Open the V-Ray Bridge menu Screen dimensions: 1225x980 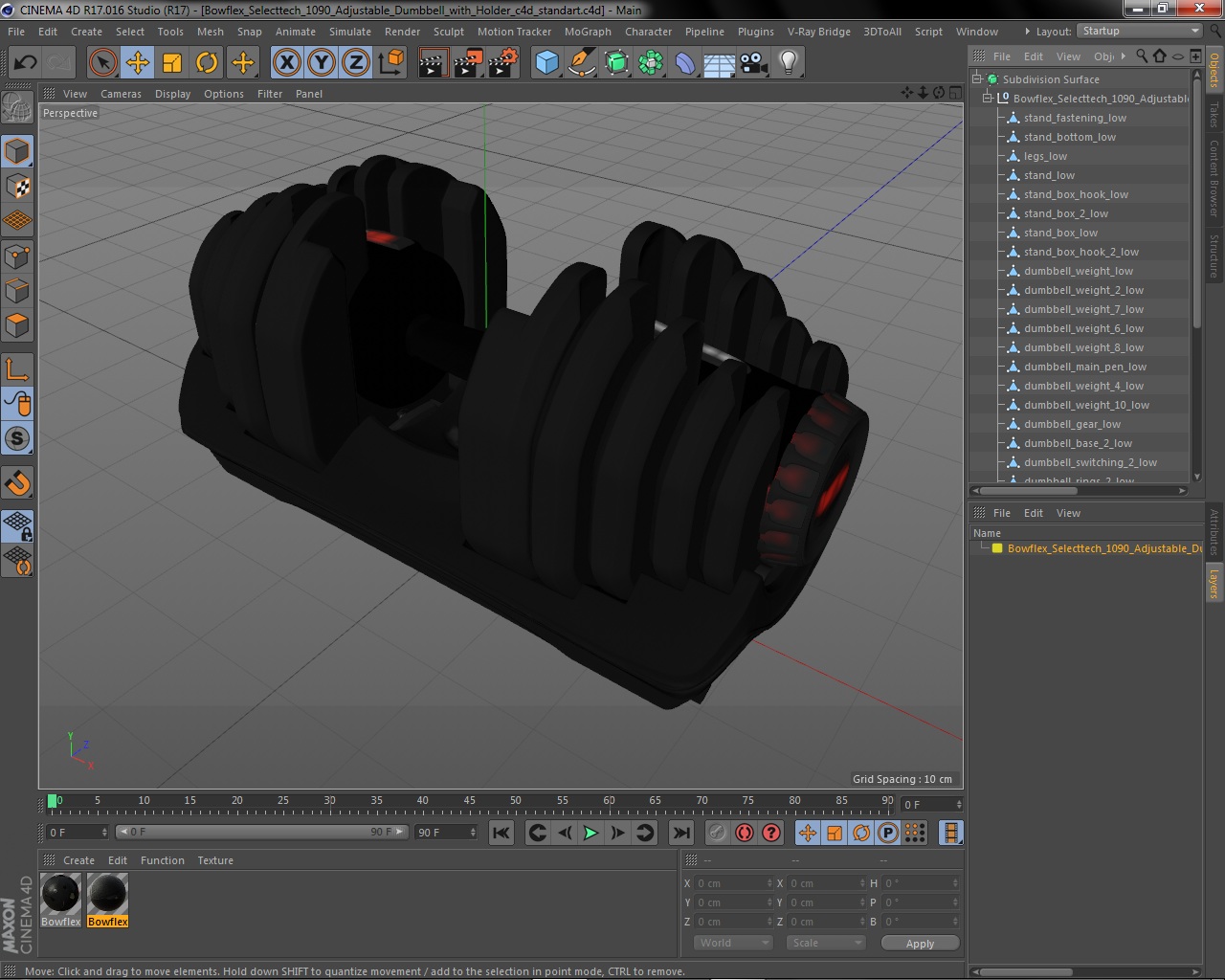tap(818, 32)
